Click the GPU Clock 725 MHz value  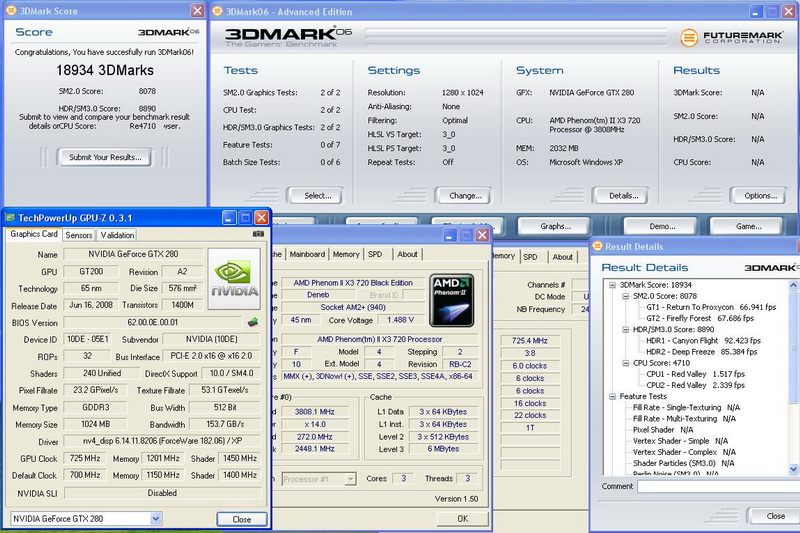click(x=85, y=459)
